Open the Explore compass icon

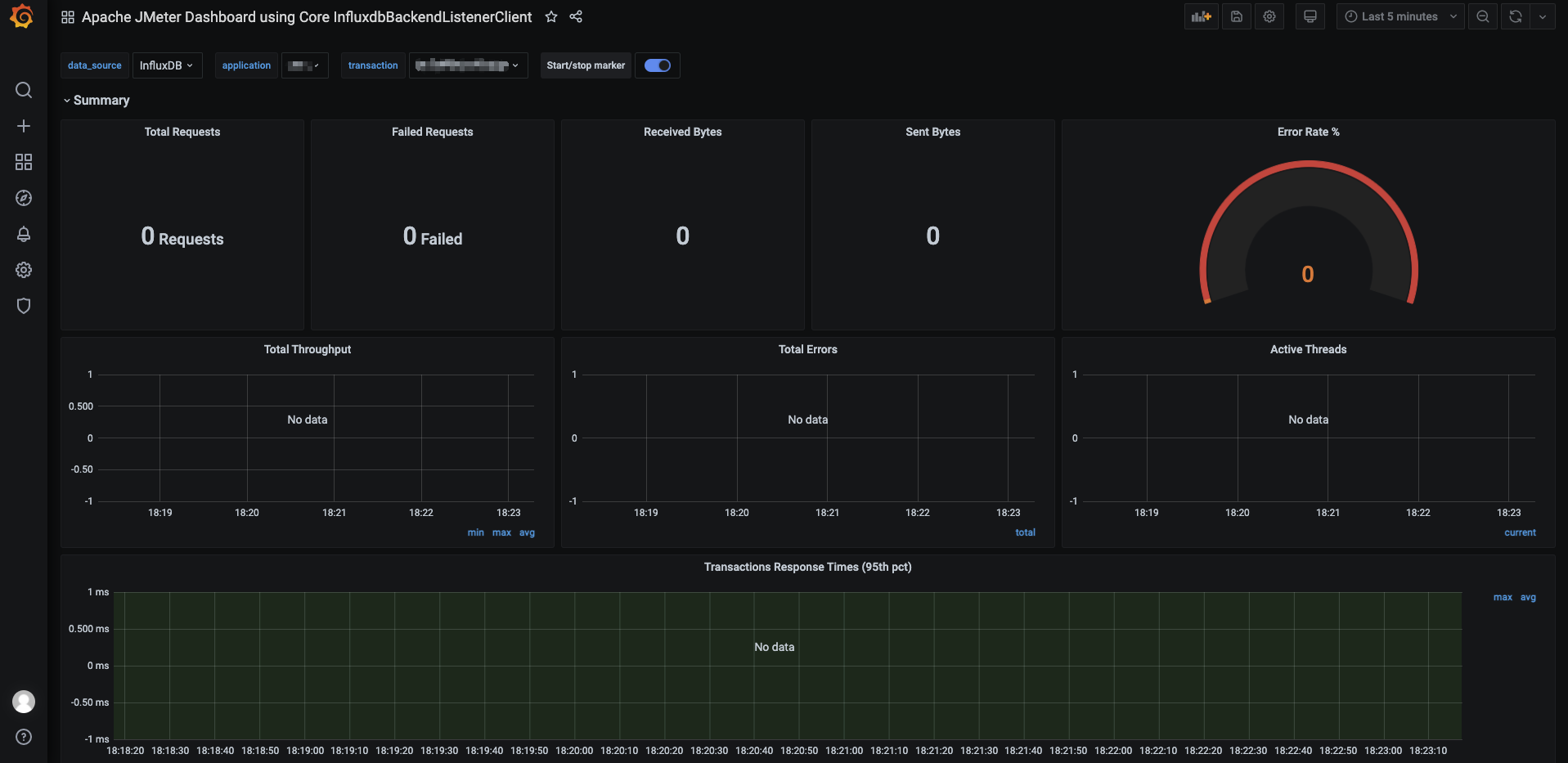24,198
